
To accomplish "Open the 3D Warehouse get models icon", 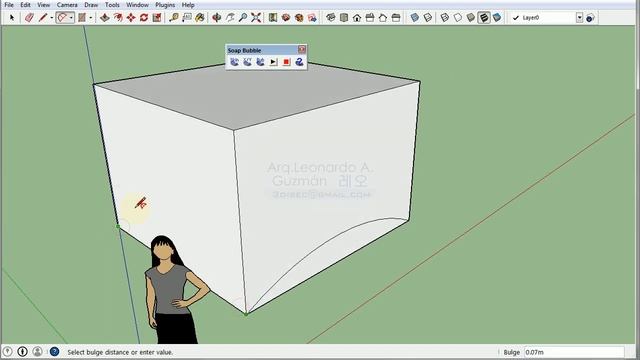I will pyautogui.click(x=286, y=18).
